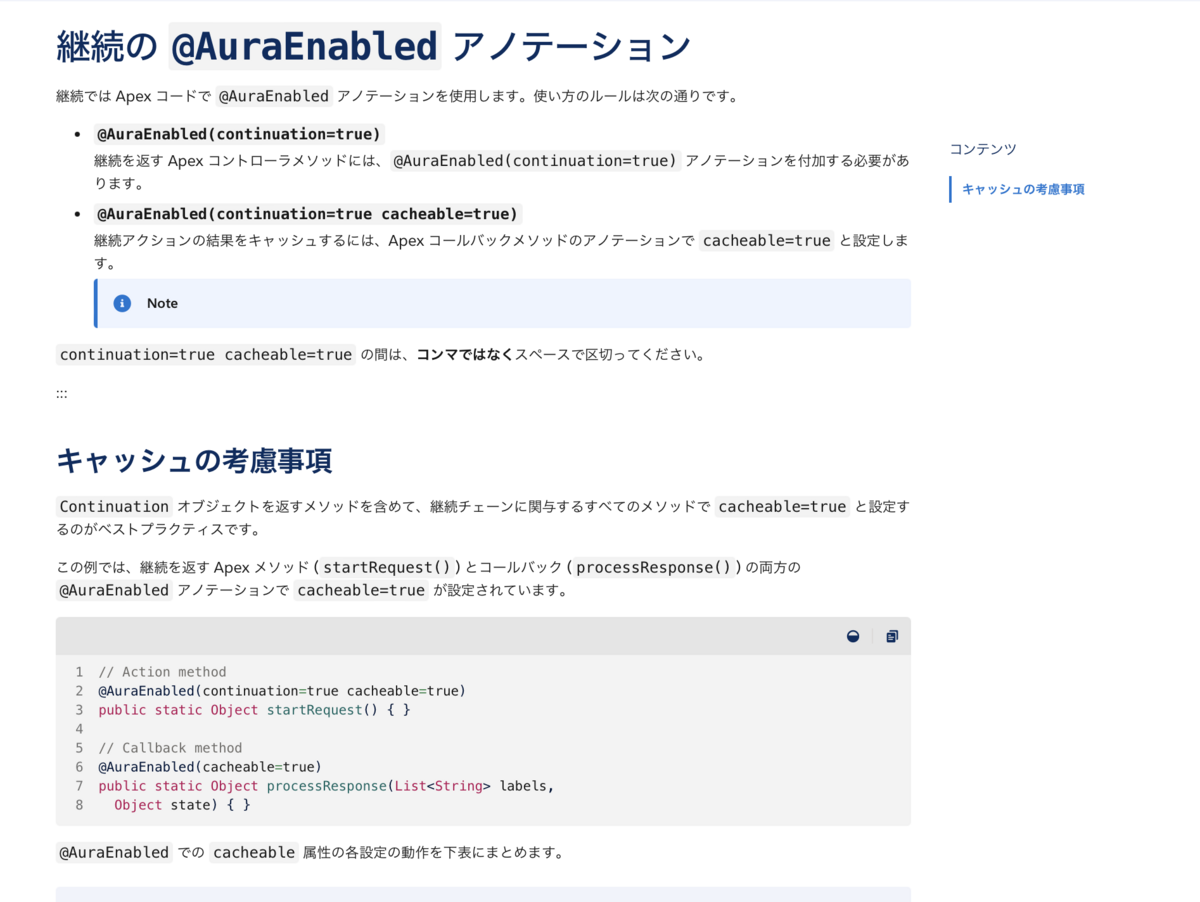Click the ::: marker below the Note box
The height and width of the screenshot is (902, 1200).
(61, 392)
